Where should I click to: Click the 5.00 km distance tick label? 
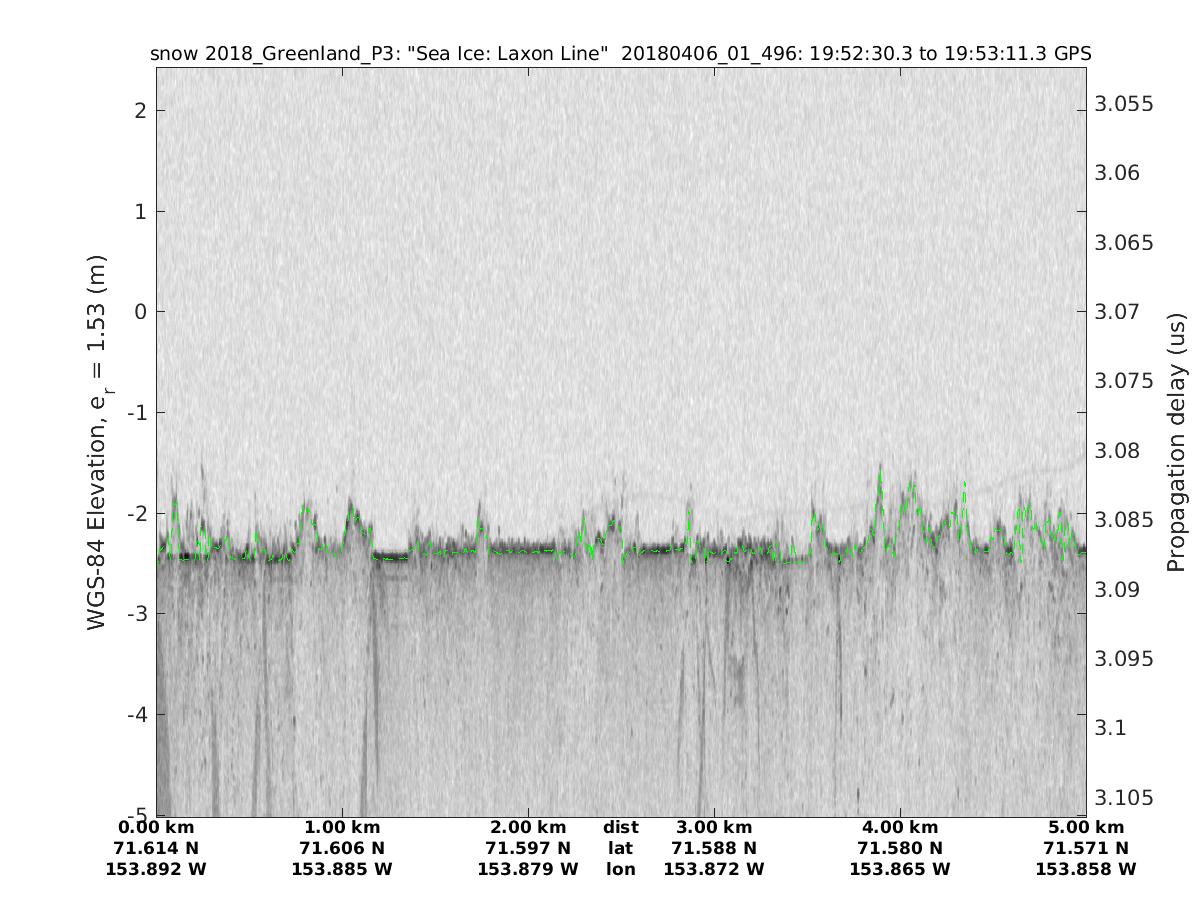pyautogui.click(x=1085, y=827)
